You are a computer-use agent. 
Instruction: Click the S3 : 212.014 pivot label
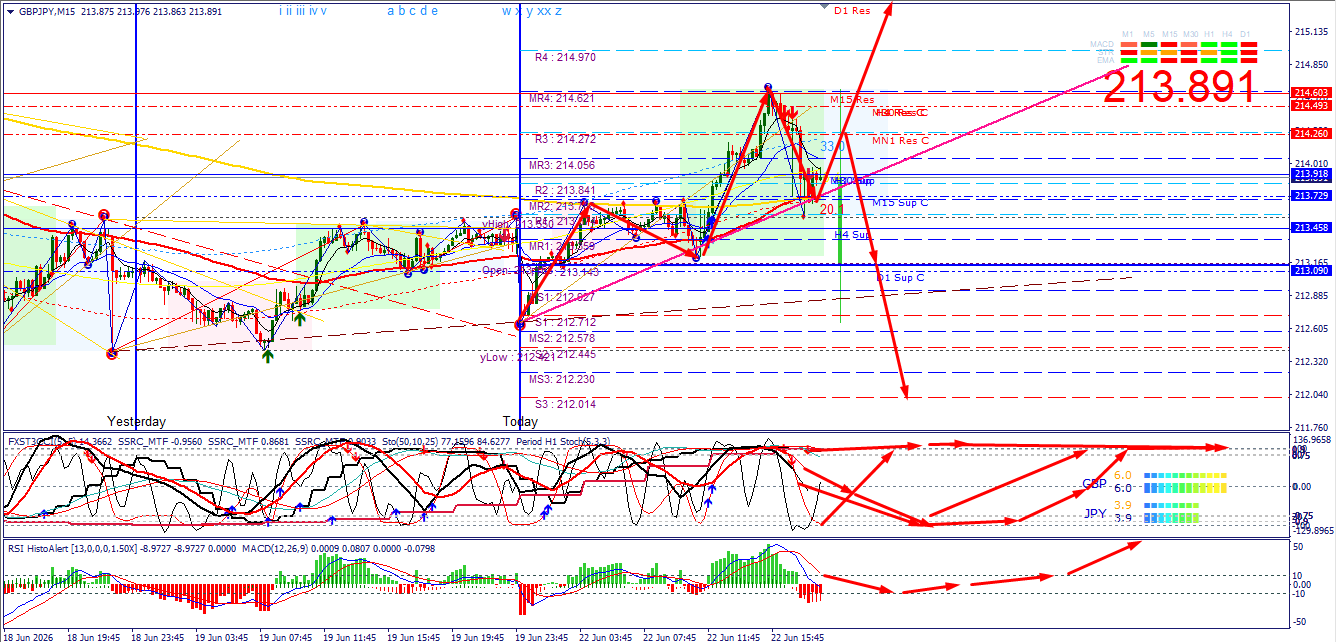point(565,404)
